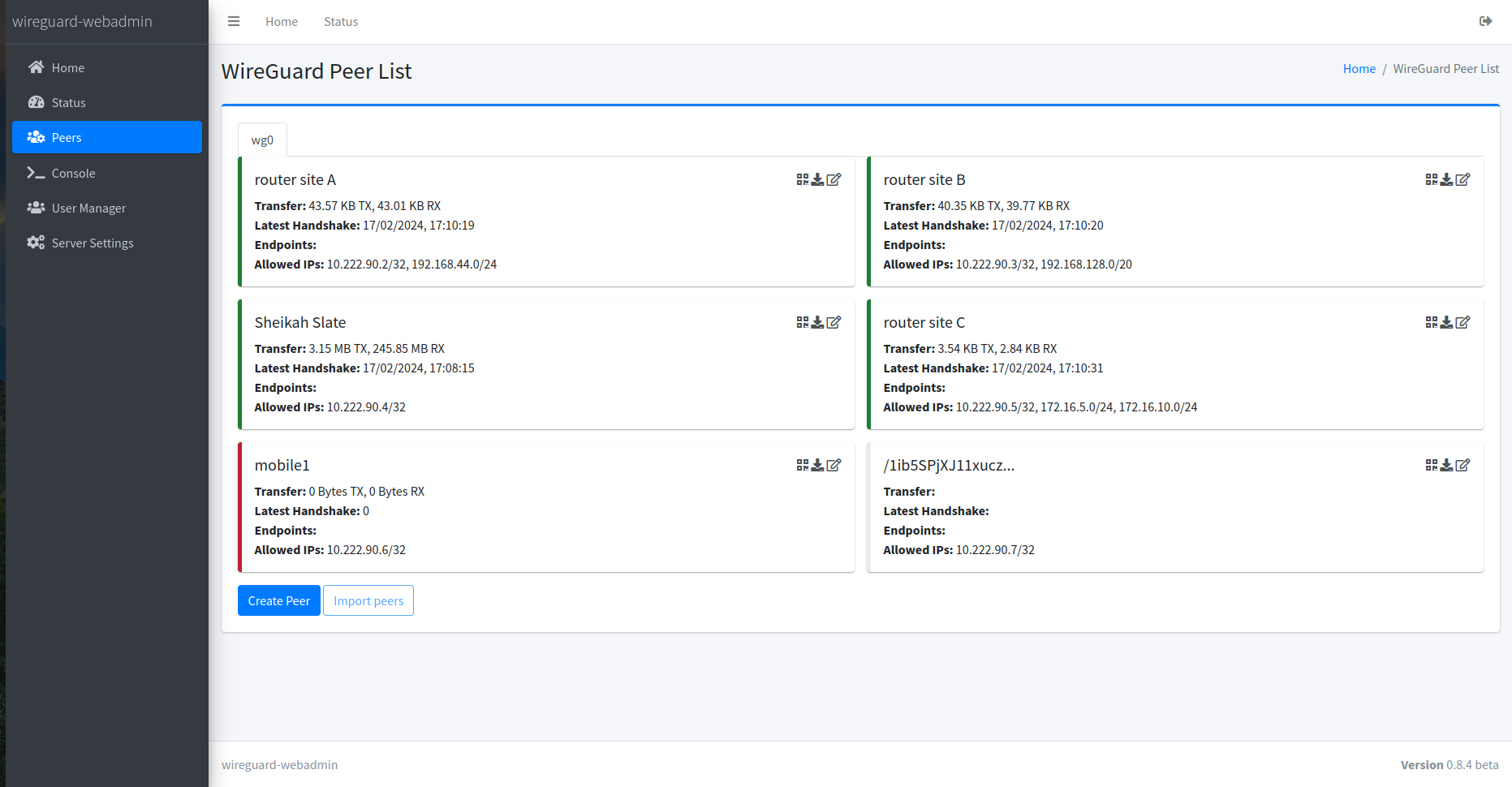
Task: Download config for Sheikah Slate peer
Action: pyautogui.click(x=817, y=322)
